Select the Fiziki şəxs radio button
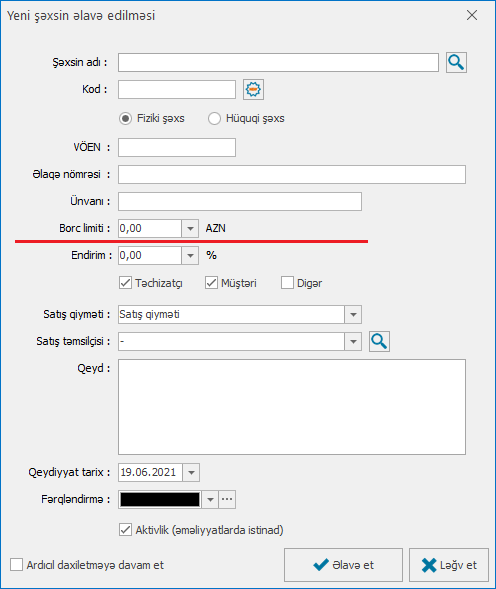 [x=125, y=119]
